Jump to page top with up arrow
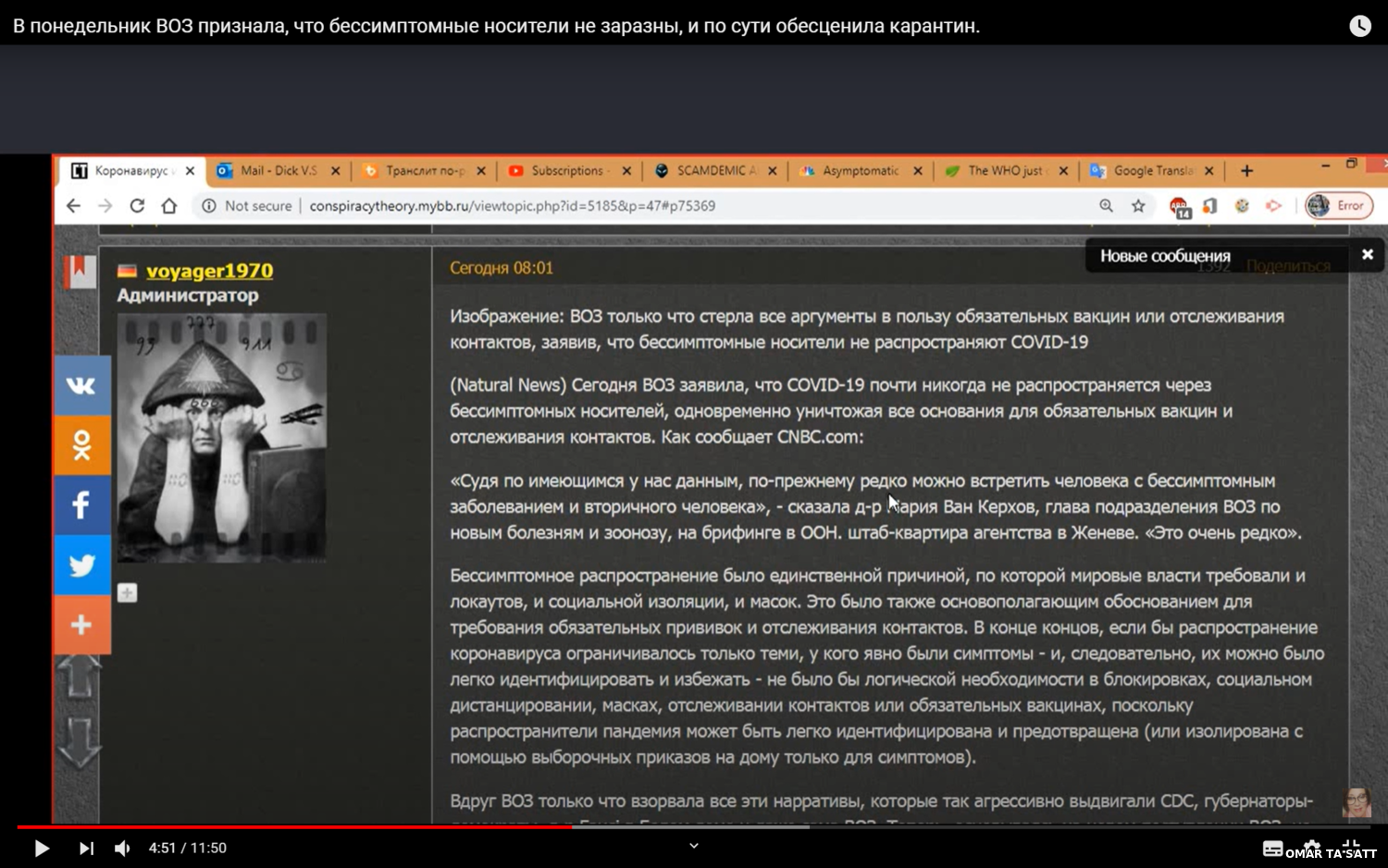Viewport: 1388px width, 868px height. [x=80, y=676]
